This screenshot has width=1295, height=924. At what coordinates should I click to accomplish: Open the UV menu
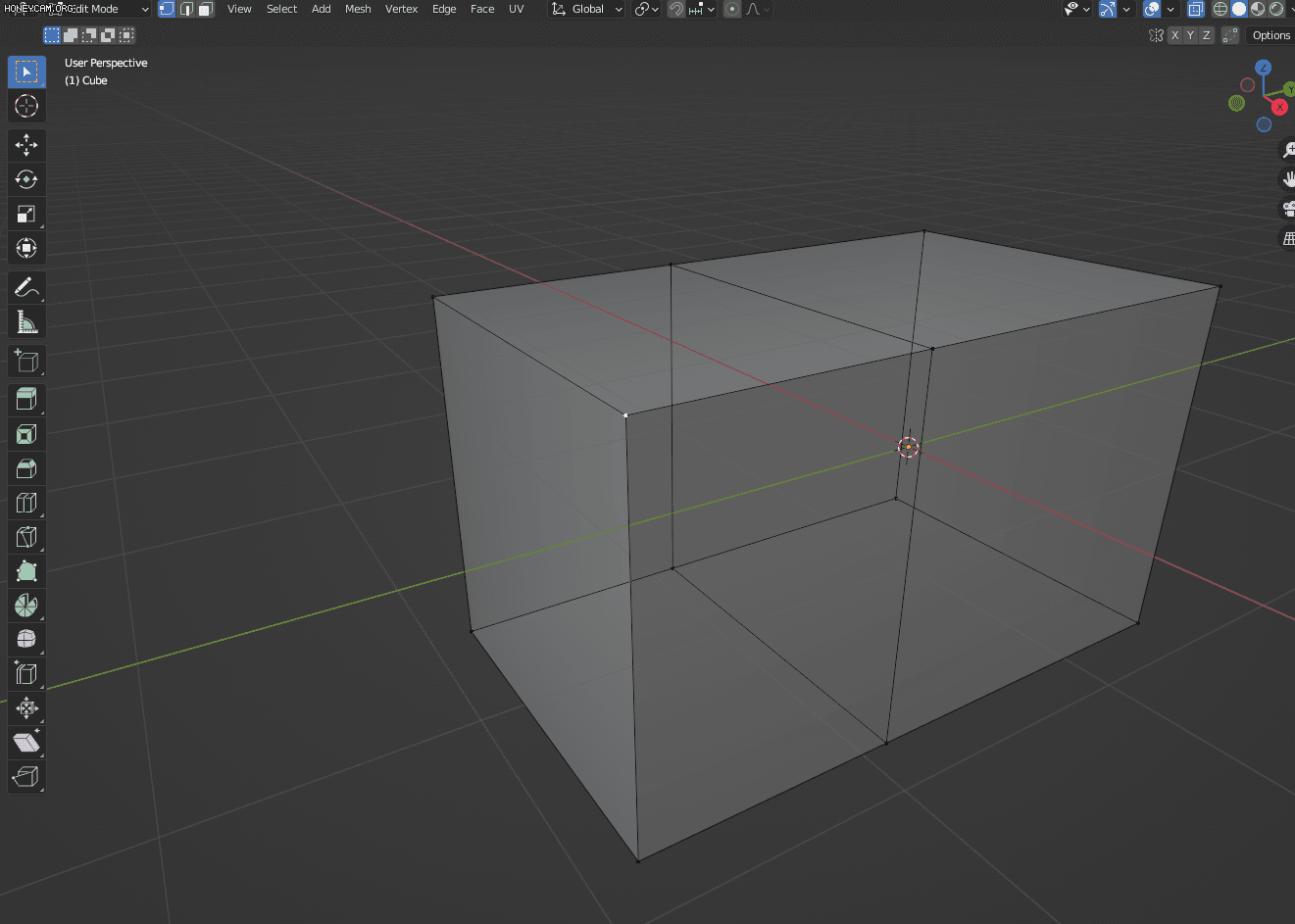(516, 9)
